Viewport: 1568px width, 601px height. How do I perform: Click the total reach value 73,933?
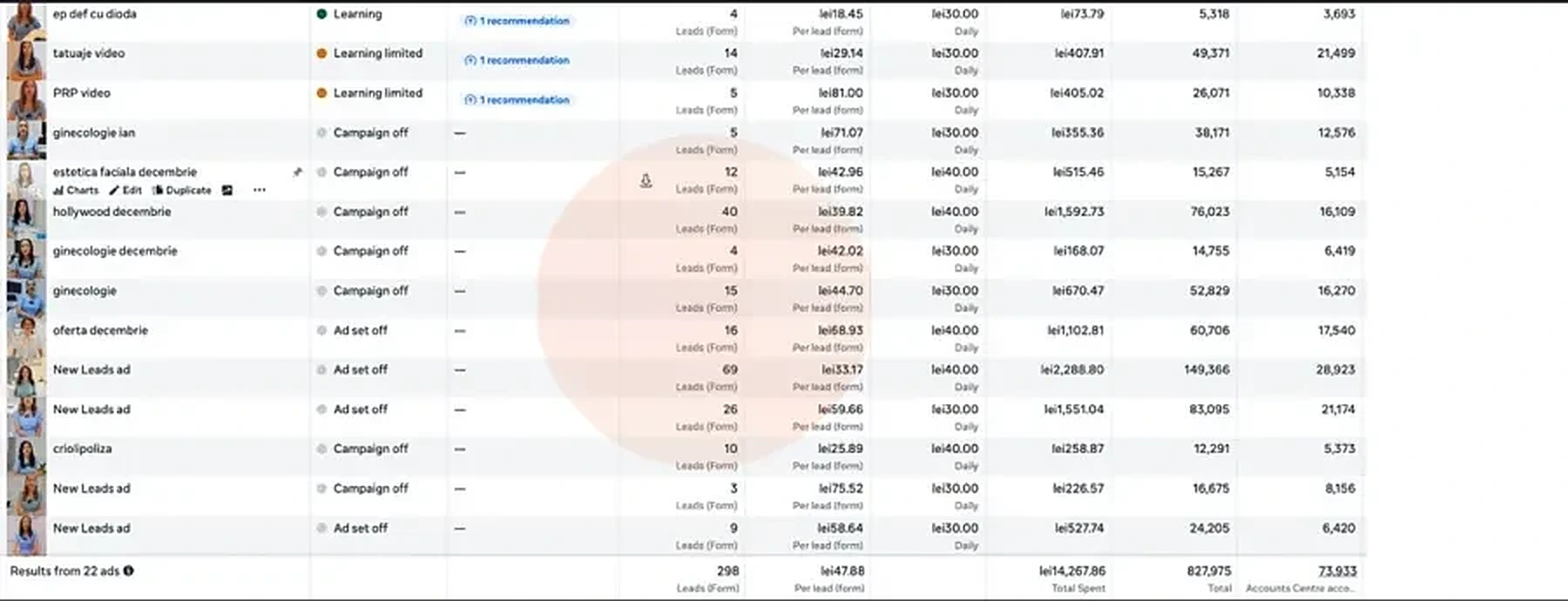pyautogui.click(x=1337, y=571)
